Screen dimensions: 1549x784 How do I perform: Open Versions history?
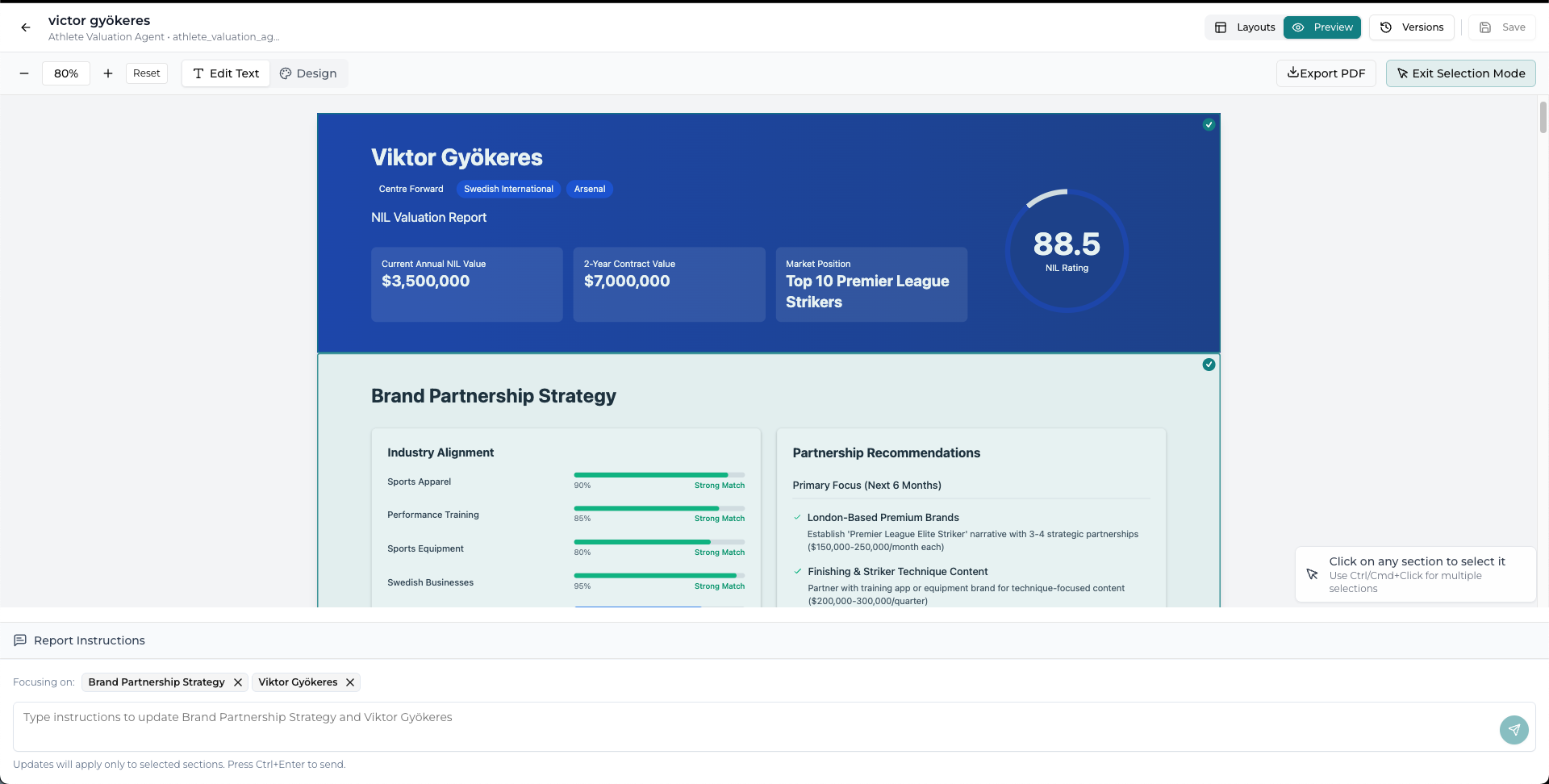click(x=1412, y=27)
